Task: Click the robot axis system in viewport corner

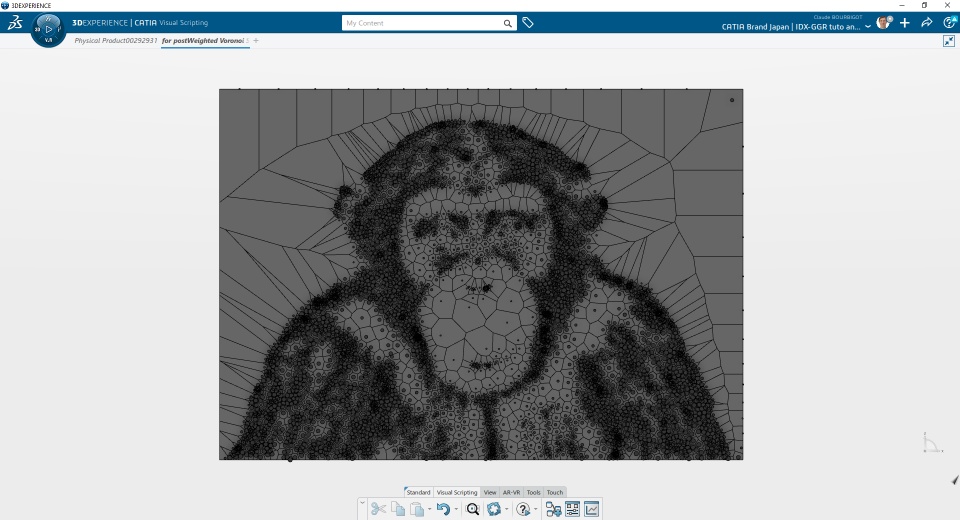Action: [932, 443]
